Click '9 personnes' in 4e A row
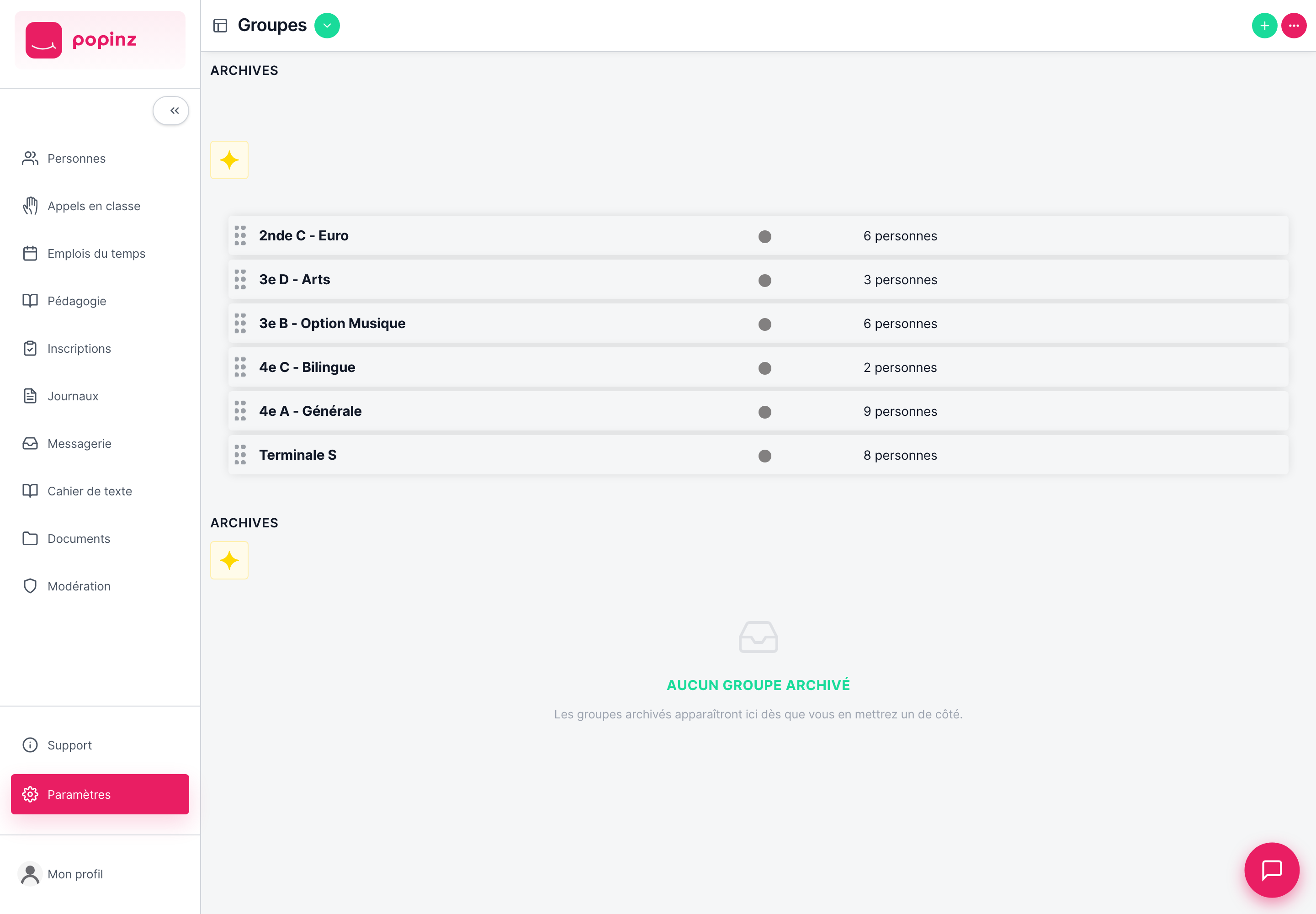Viewport: 1316px width, 914px height. tap(900, 411)
